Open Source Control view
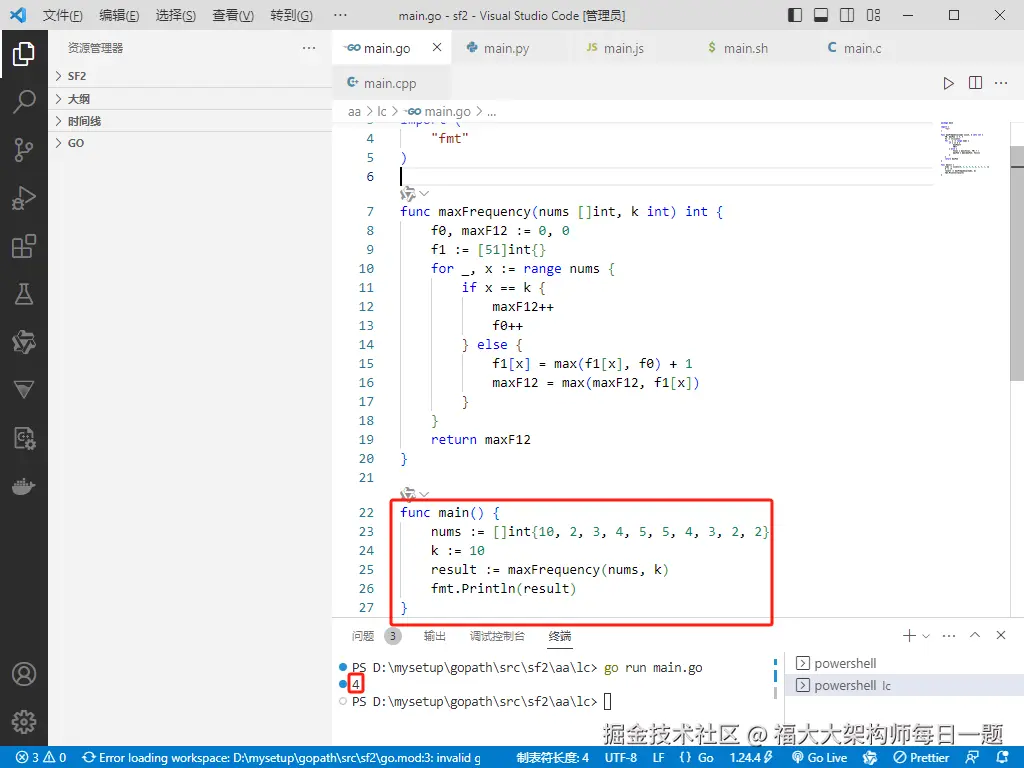This screenshot has height=768, width=1024. click(24, 150)
